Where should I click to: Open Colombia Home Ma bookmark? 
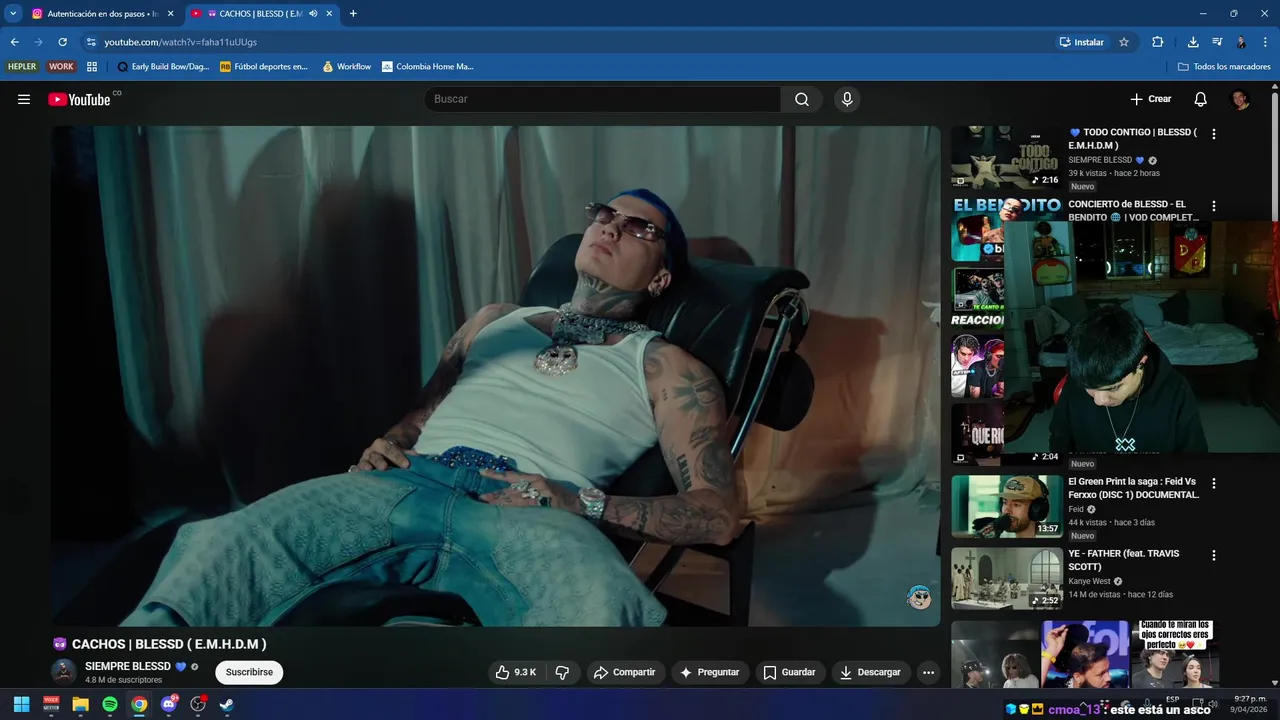point(428,67)
